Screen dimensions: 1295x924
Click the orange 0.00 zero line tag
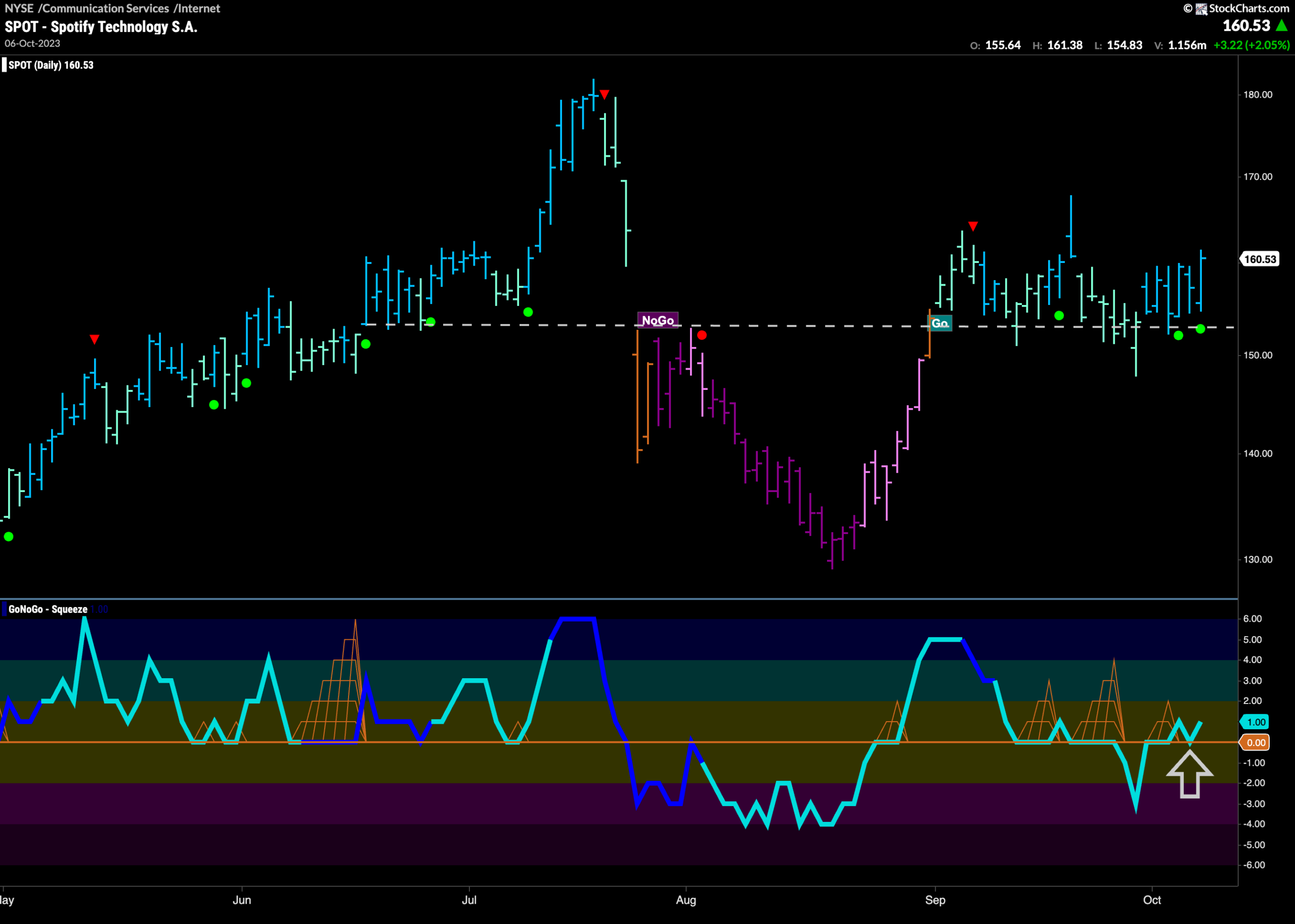1256,742
